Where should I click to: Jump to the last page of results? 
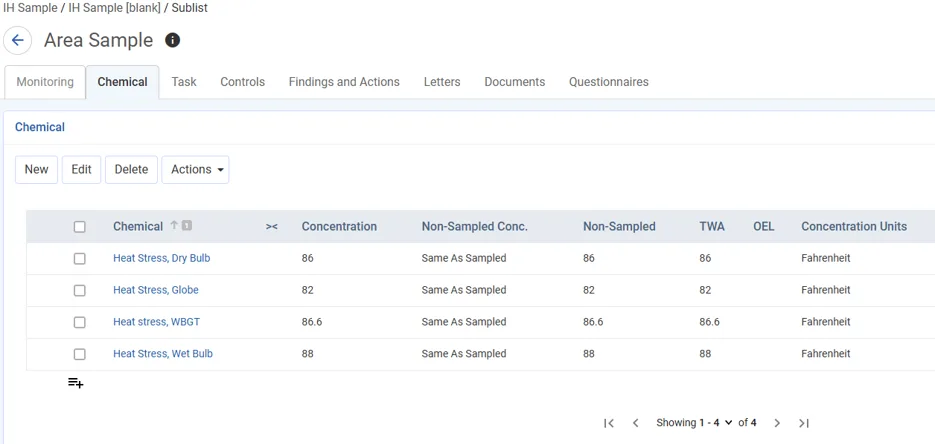(x=804, y=423)
